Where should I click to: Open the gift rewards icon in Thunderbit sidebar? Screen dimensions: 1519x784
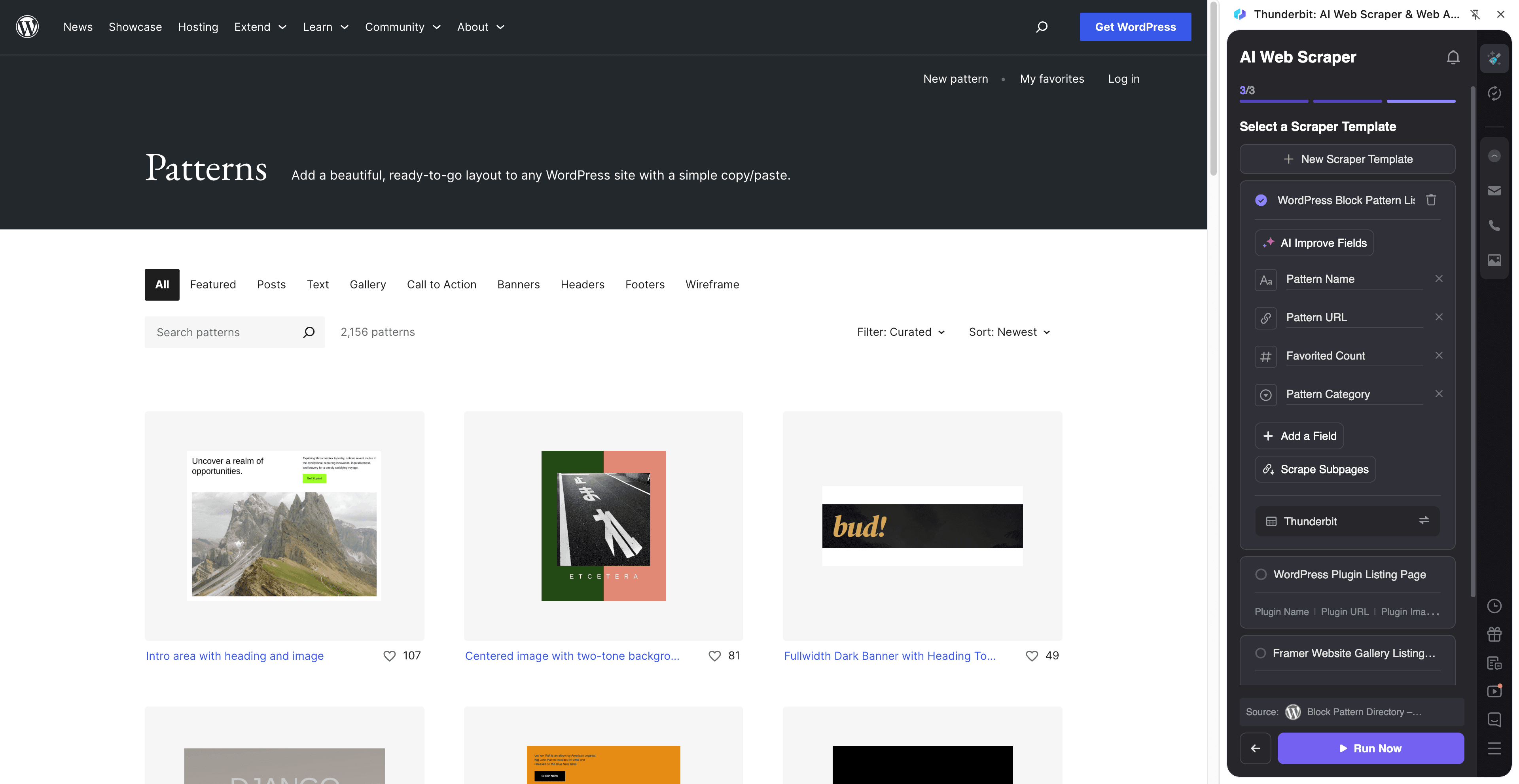click(1495, 634)
